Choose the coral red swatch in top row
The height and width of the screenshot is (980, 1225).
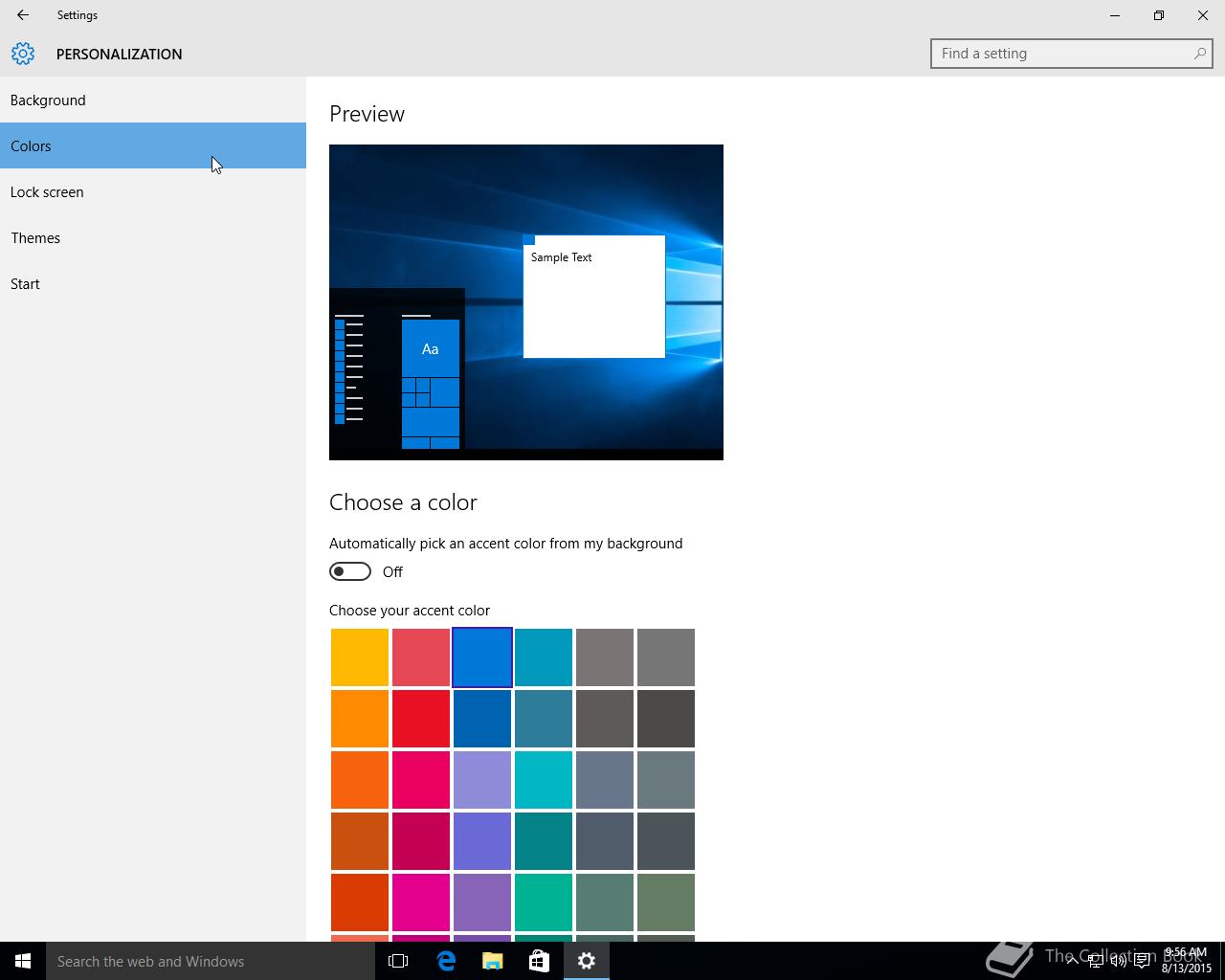click(x=421, y=657)
